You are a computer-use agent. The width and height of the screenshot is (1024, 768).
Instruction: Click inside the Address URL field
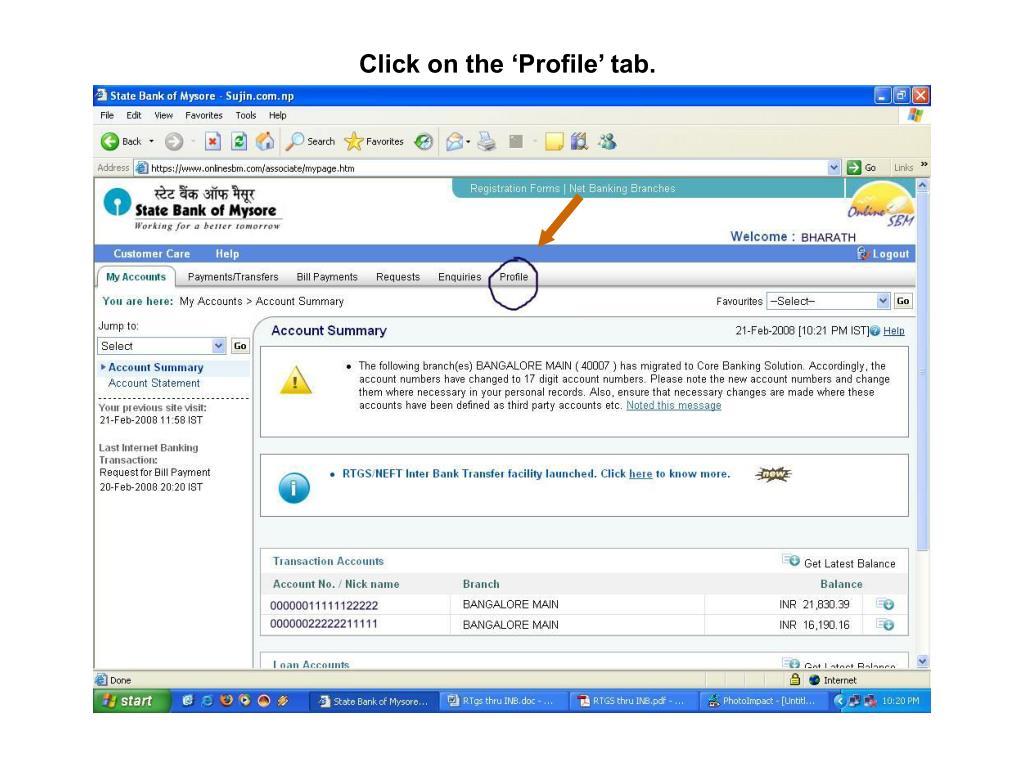point(488,168)
